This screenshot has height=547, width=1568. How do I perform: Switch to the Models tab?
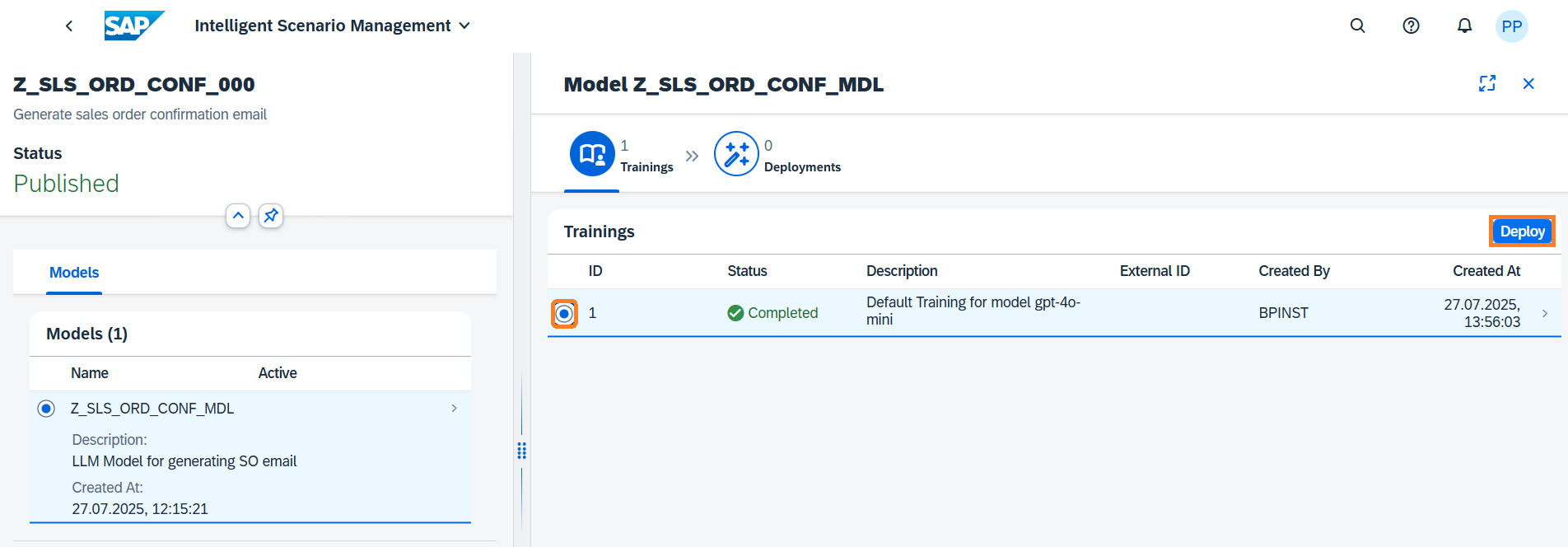point(74,273)
